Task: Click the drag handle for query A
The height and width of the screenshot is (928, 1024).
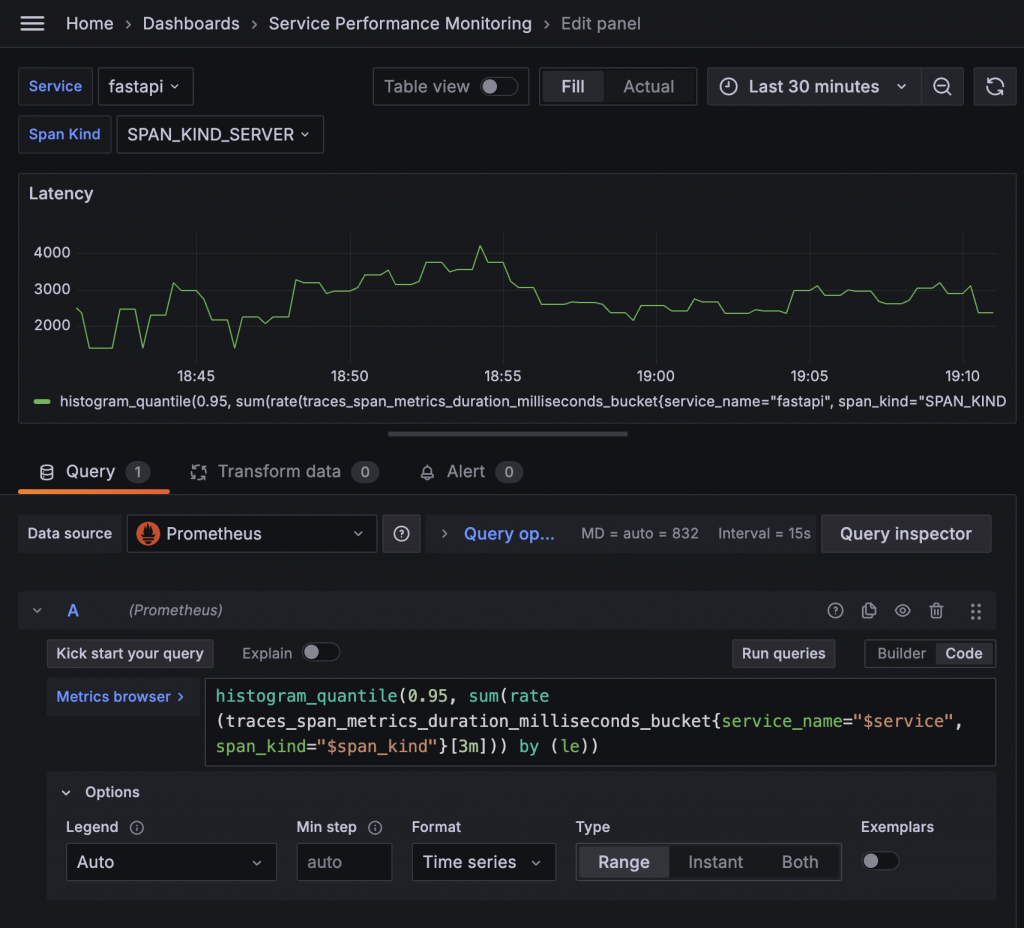Action: coord(976,610)
